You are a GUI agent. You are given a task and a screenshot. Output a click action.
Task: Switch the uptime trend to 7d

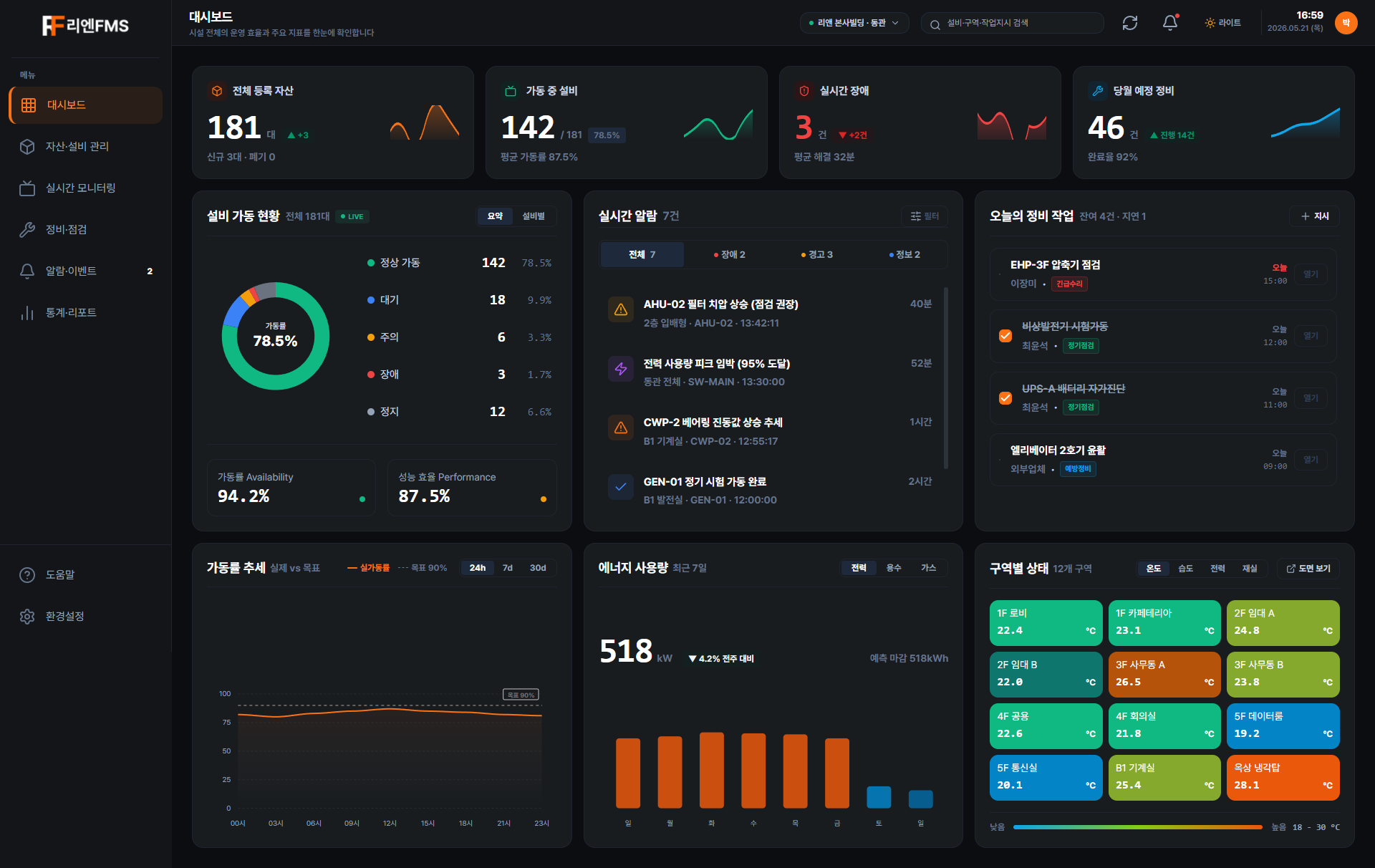point(507,568)
